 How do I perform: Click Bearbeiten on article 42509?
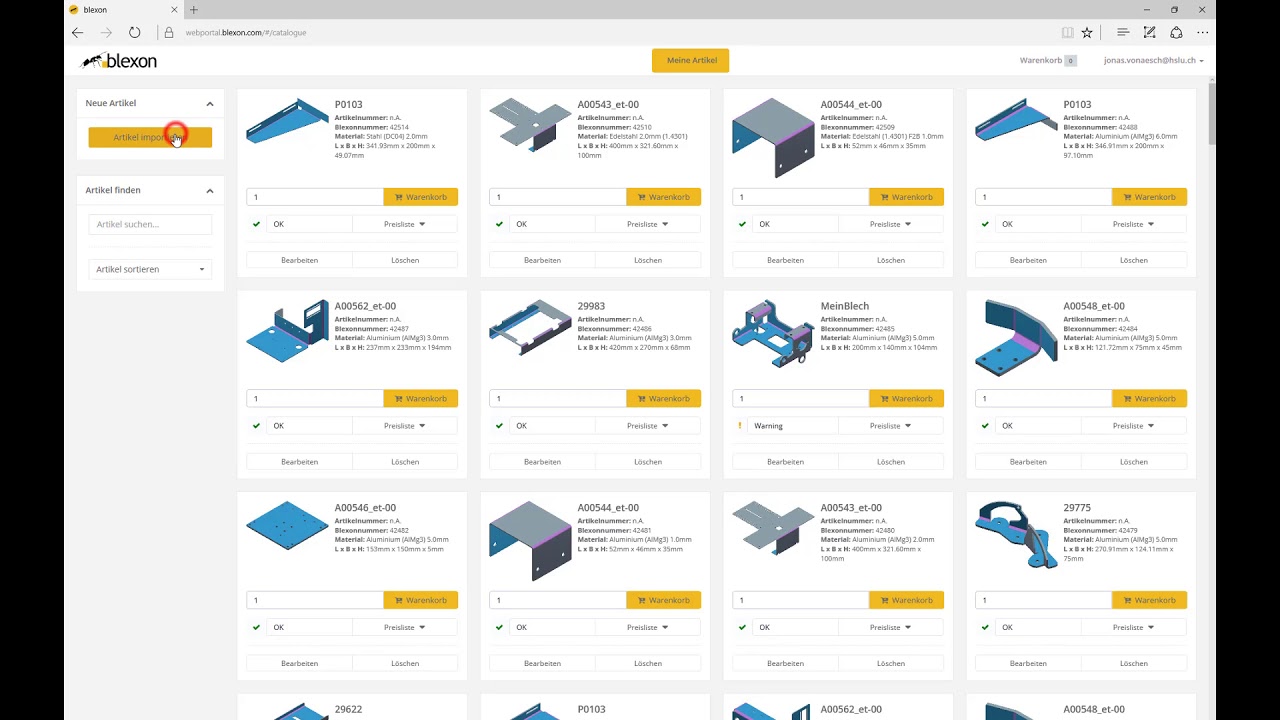[785, 260]
